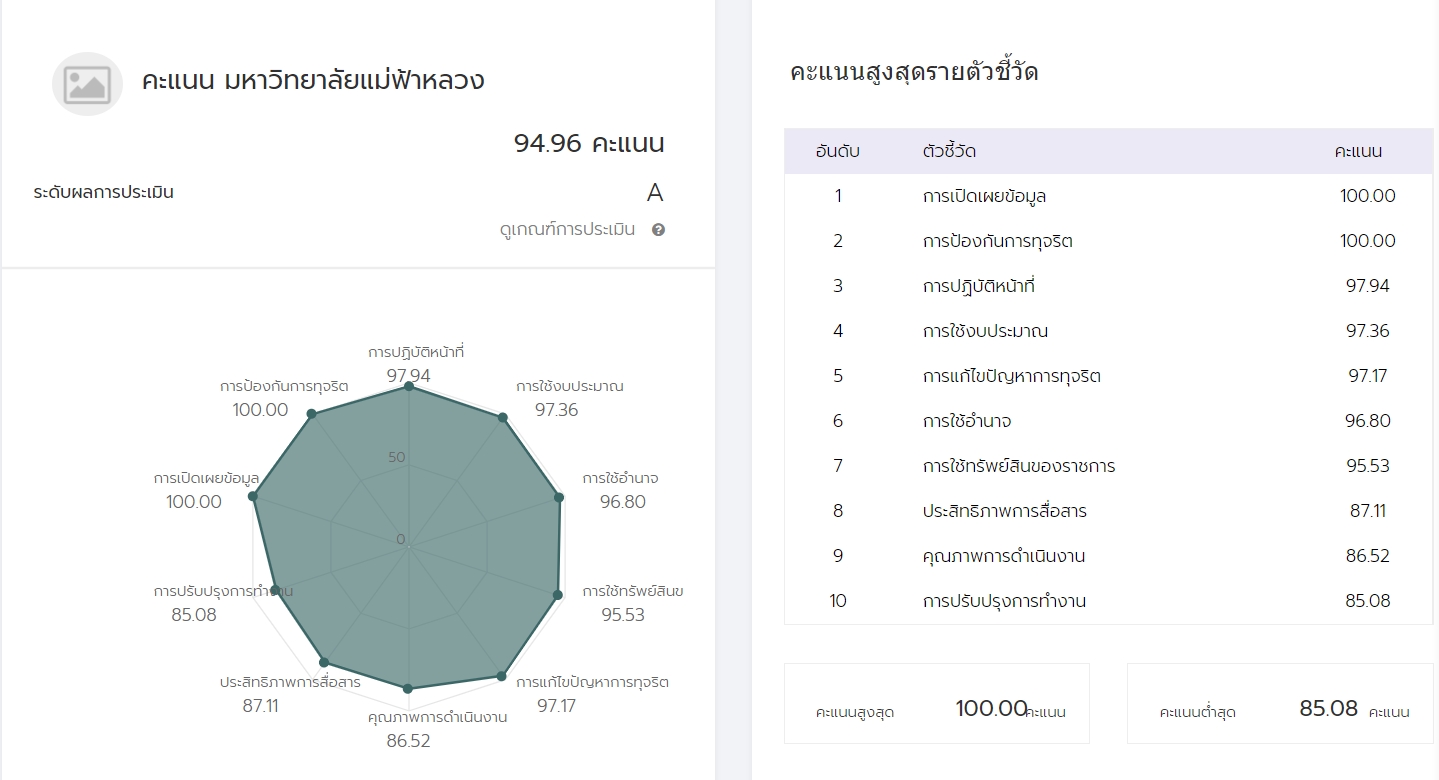Click the 86.52 score in the table
This screenshot has width=1439, height=780.
click(x=1367, y=556)
